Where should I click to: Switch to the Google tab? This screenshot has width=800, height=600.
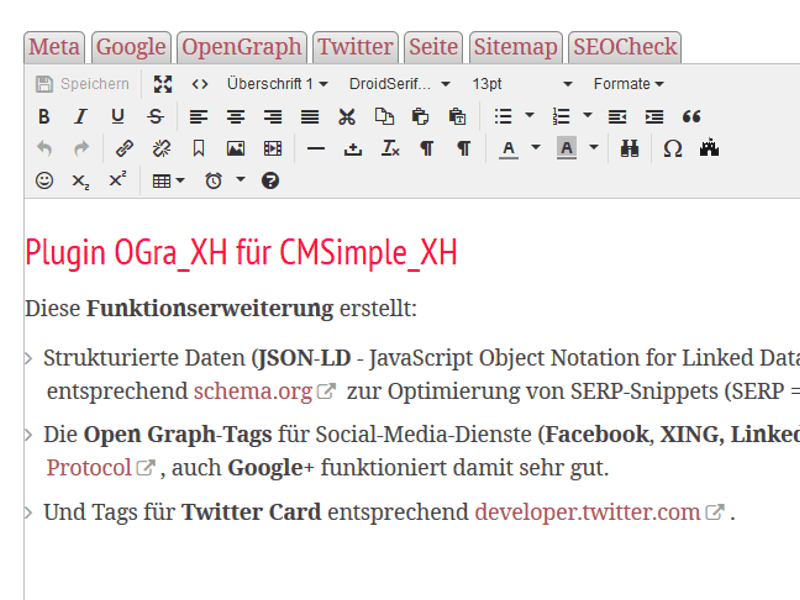[x=131, y=47]
